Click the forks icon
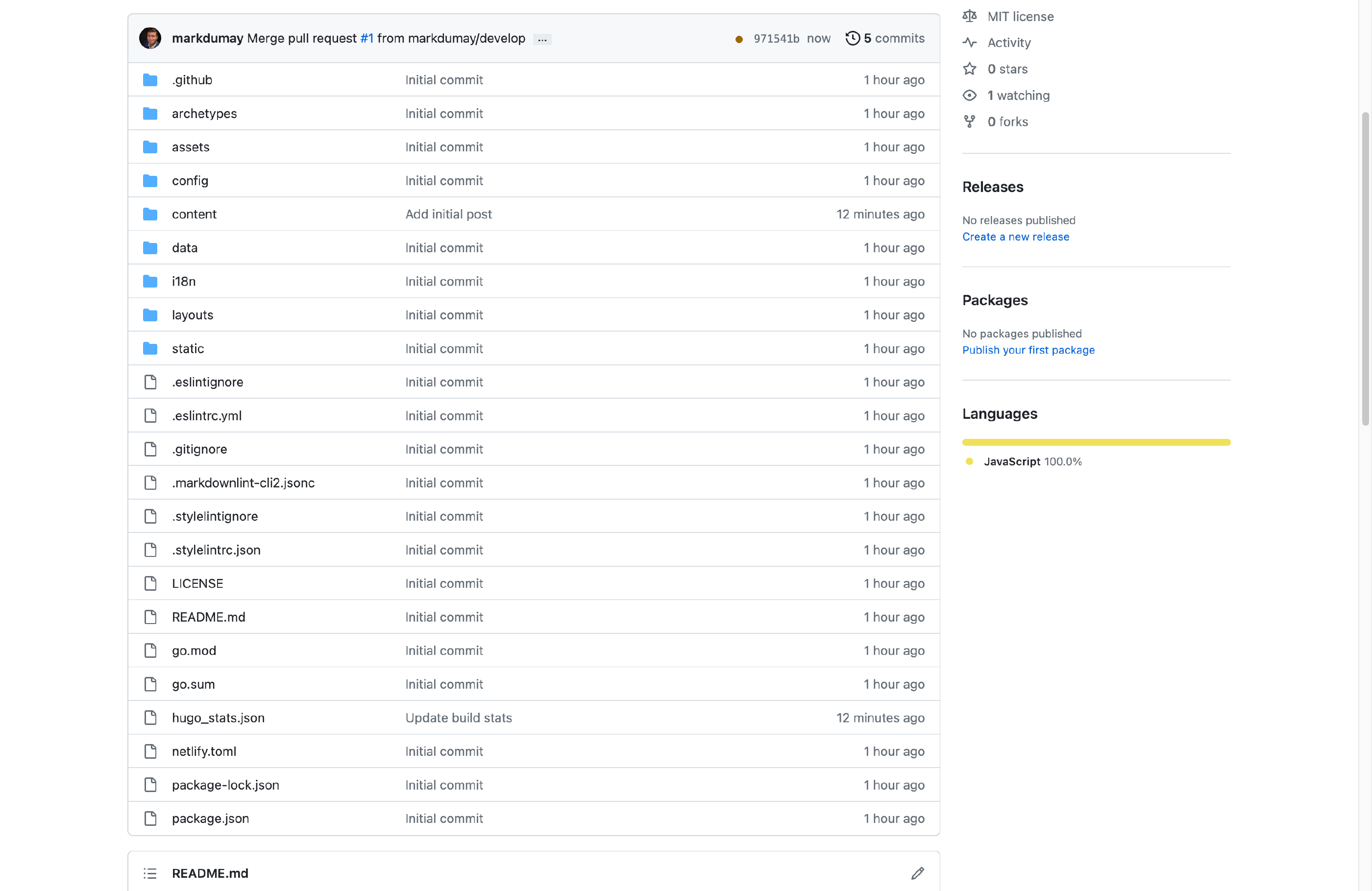1372x891 pixels. point(970,121)
